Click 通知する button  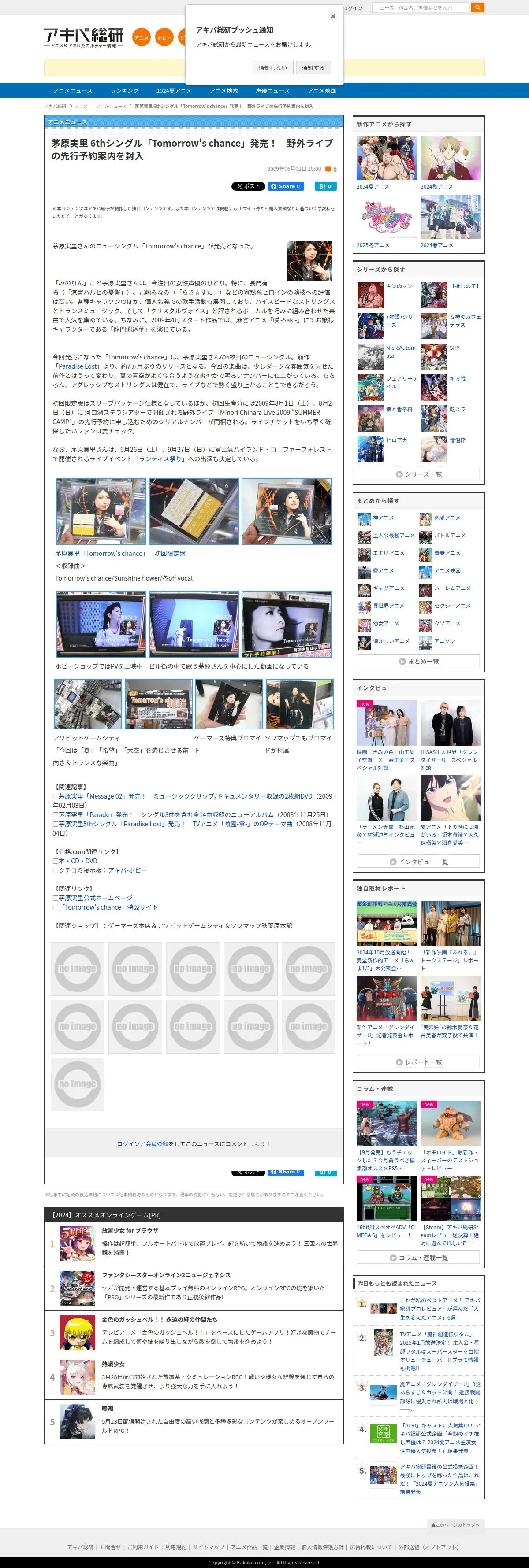313,67
